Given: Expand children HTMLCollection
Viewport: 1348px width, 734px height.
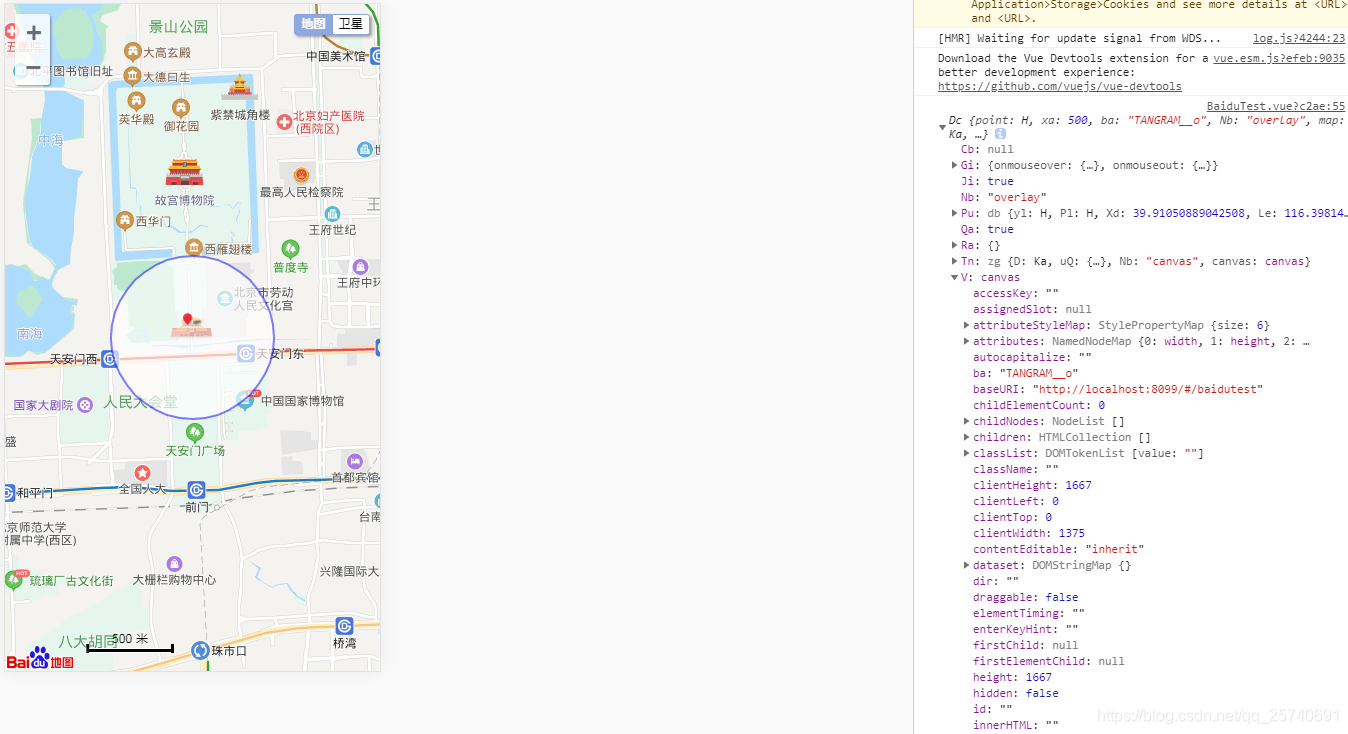Looking at the screenshot, I should pyautogui.click(x=967, y=437).
